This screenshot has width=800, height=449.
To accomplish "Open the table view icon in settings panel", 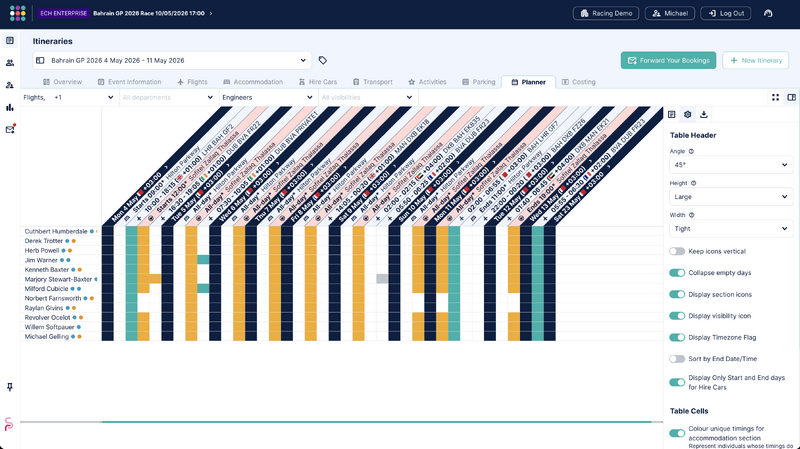I will [671, 114].
